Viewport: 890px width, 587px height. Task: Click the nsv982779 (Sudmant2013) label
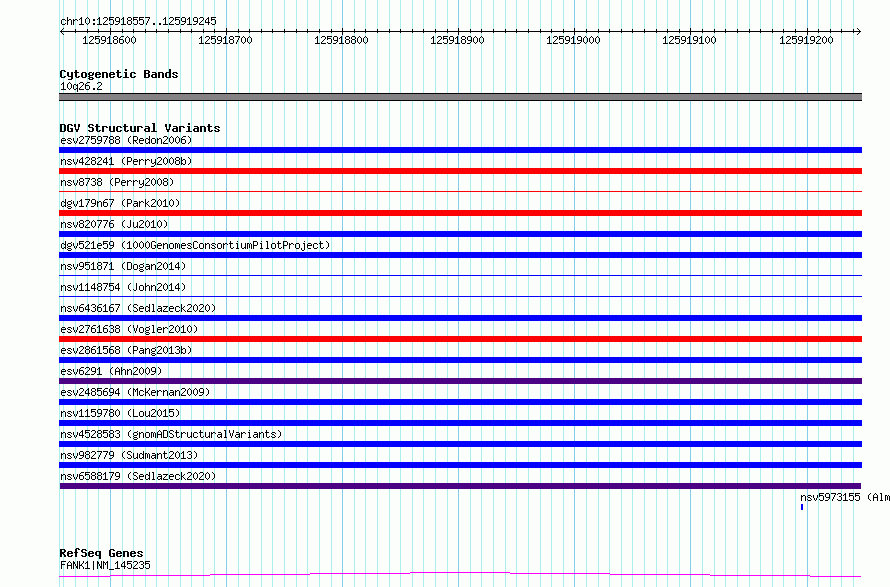(129, 455)
